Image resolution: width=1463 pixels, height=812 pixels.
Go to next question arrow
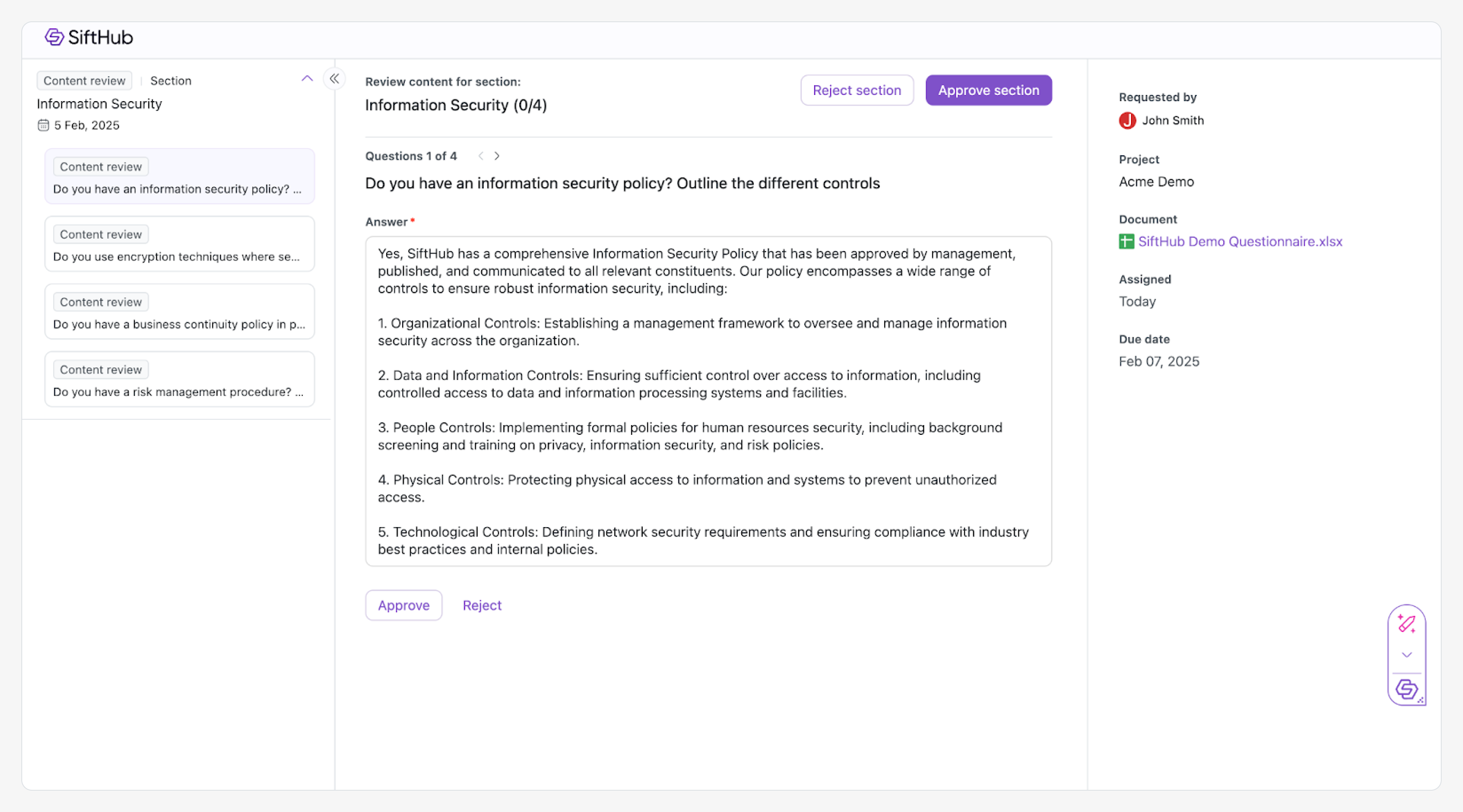[x=497, y=156]
